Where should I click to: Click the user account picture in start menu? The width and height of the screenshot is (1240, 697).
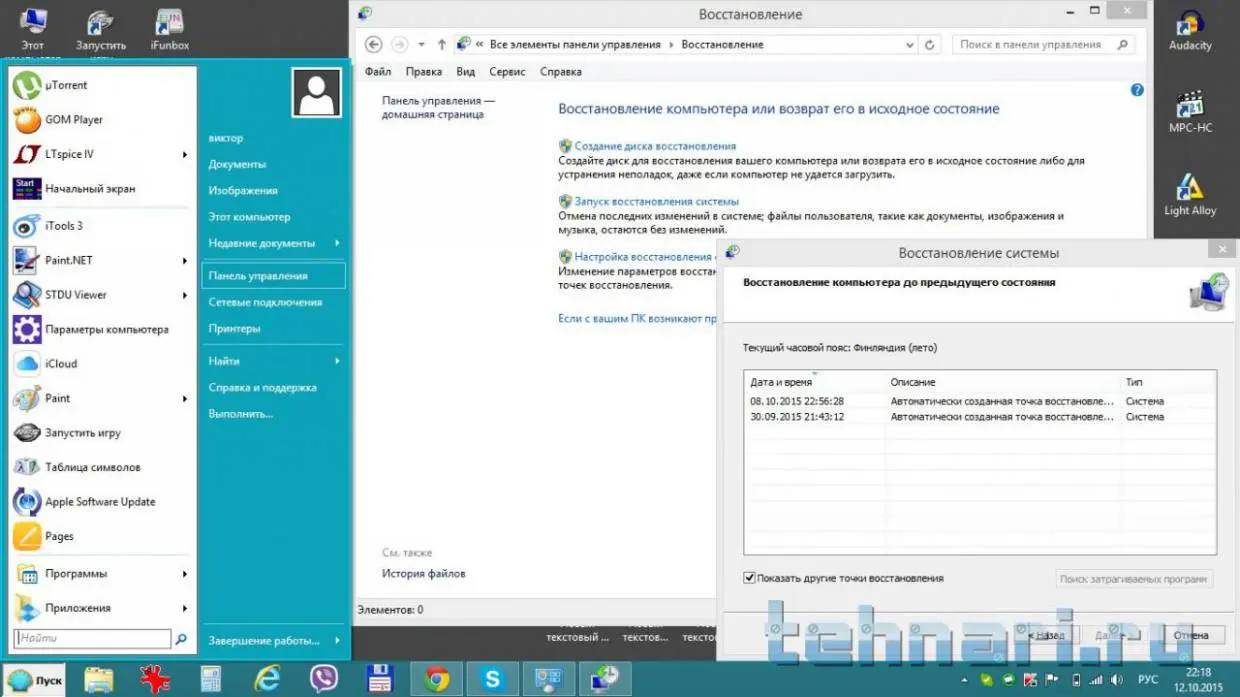point(317,93)
